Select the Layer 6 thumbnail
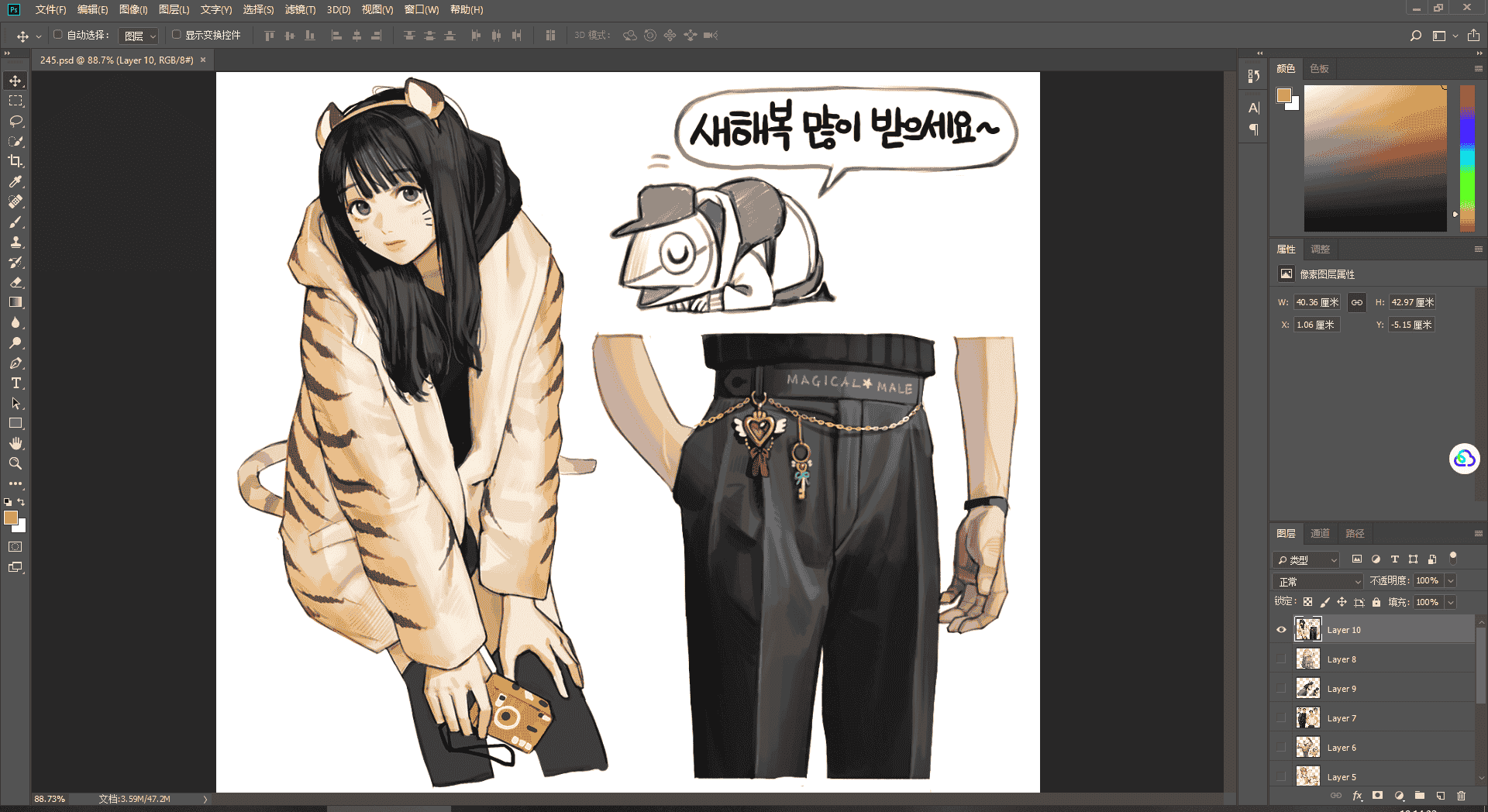Screen dimensions: 1488x812 click(1307, 748)
